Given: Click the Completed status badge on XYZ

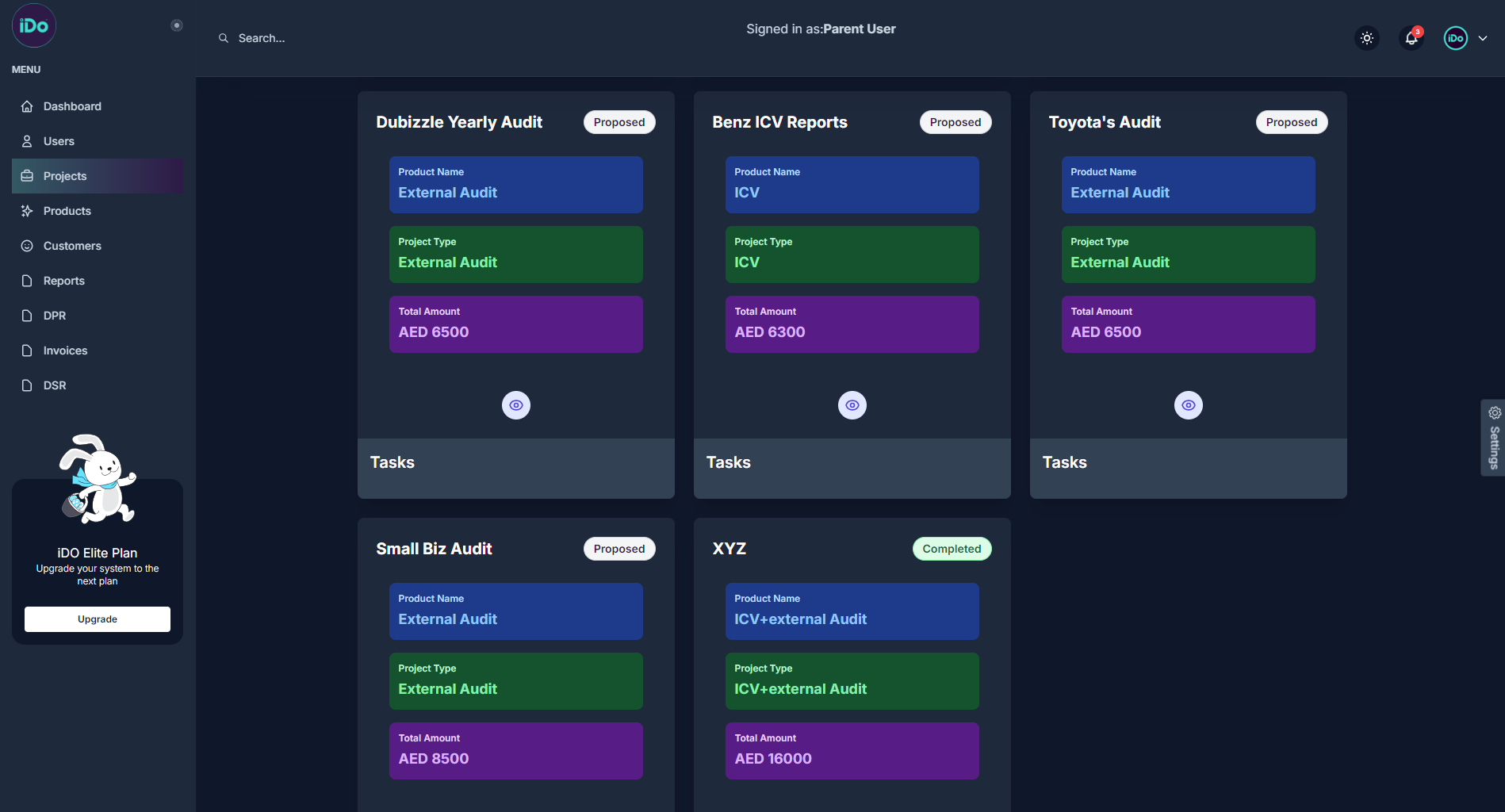Looking at the screenshot, I should click(952, 549).
